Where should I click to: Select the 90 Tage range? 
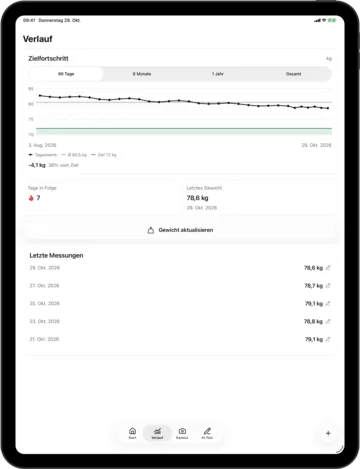66,74
